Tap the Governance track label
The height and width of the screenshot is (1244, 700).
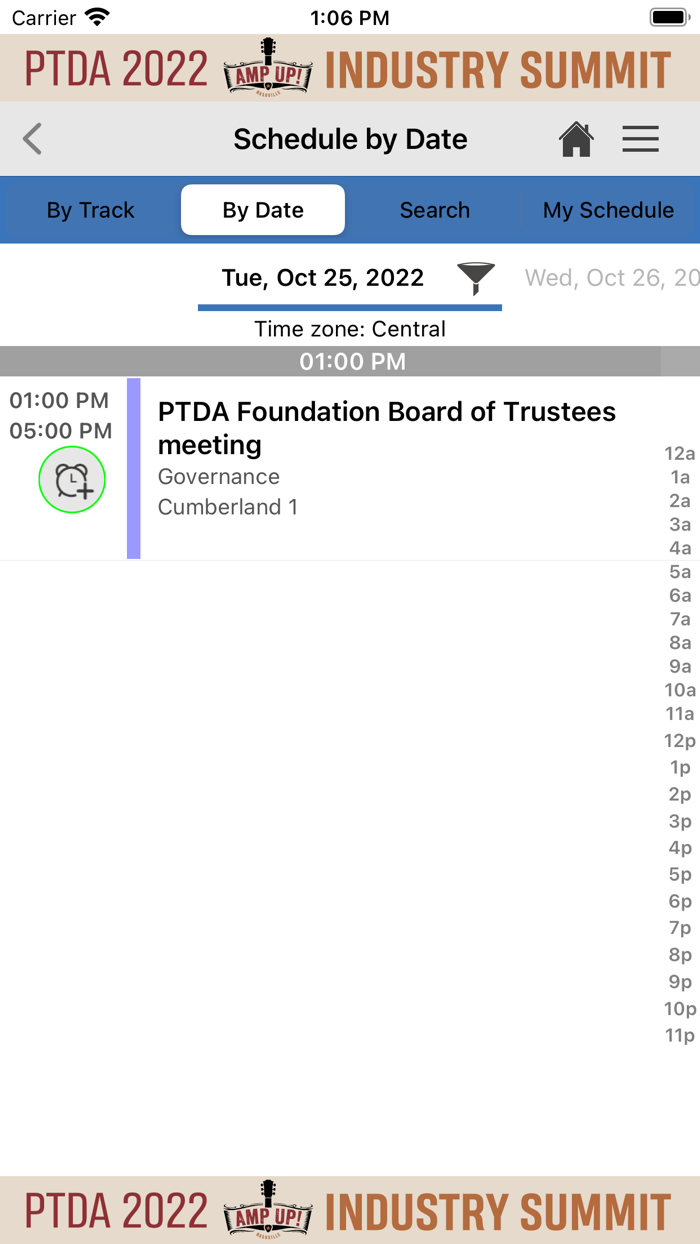pos(218,477)
